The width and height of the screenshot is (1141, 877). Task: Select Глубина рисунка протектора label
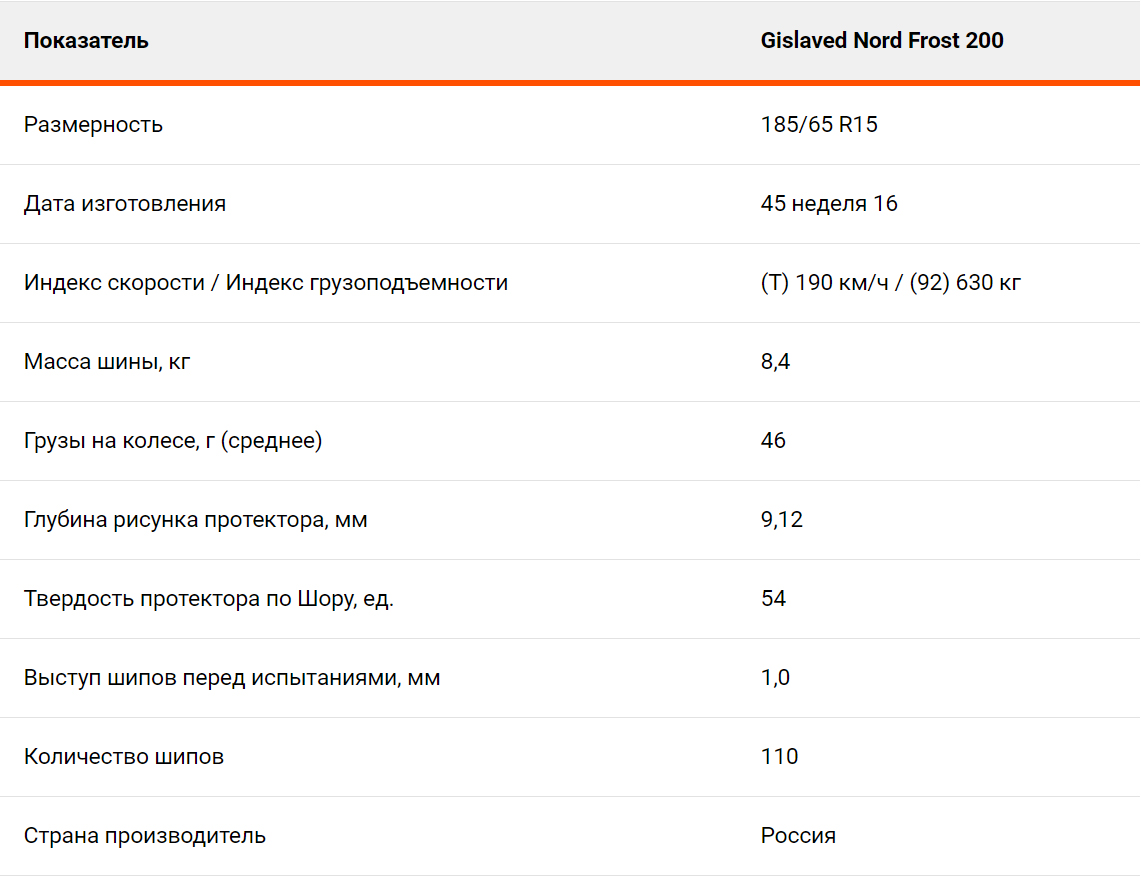click(x=195, y=520)
